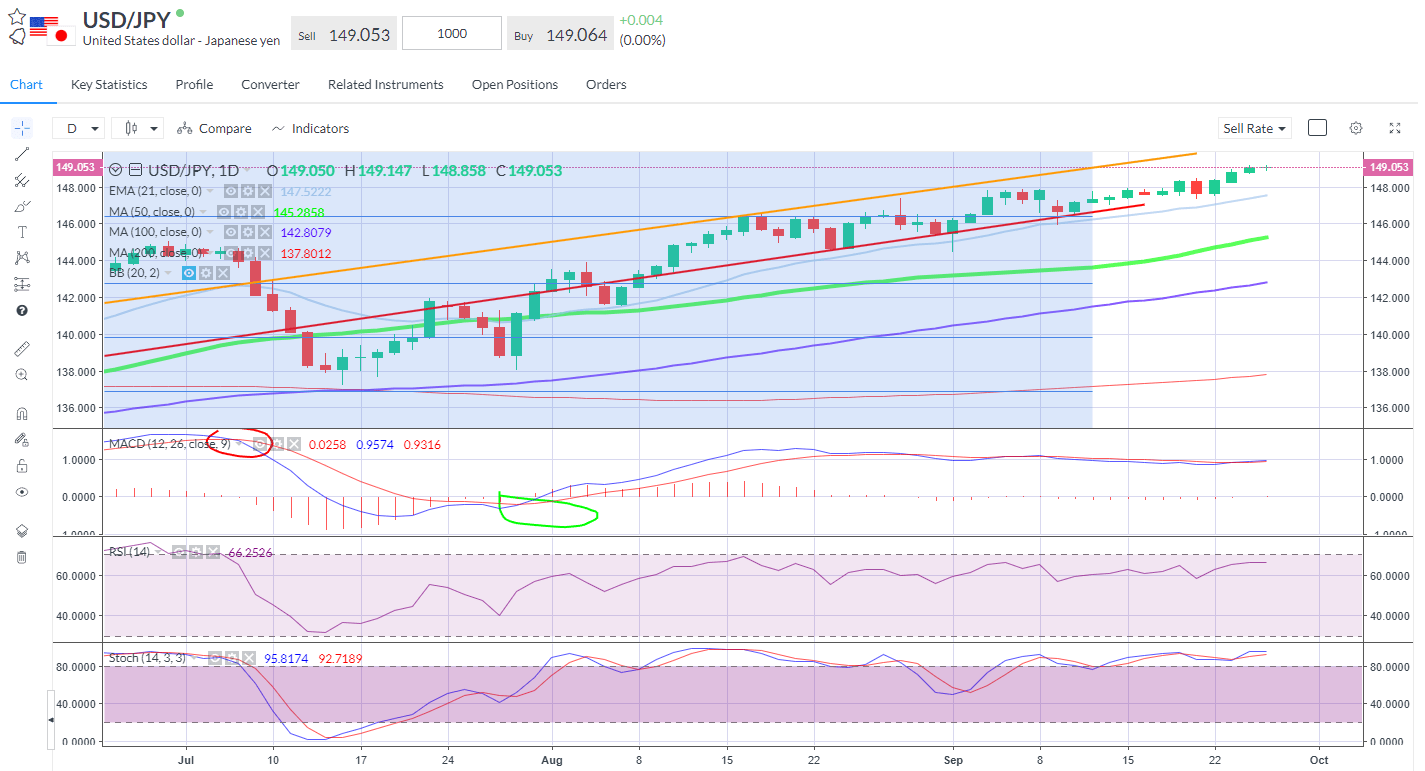The image size is (1425, 771).
Task: Open the Sell Rate dropdown
Action: pos(1255,128)
